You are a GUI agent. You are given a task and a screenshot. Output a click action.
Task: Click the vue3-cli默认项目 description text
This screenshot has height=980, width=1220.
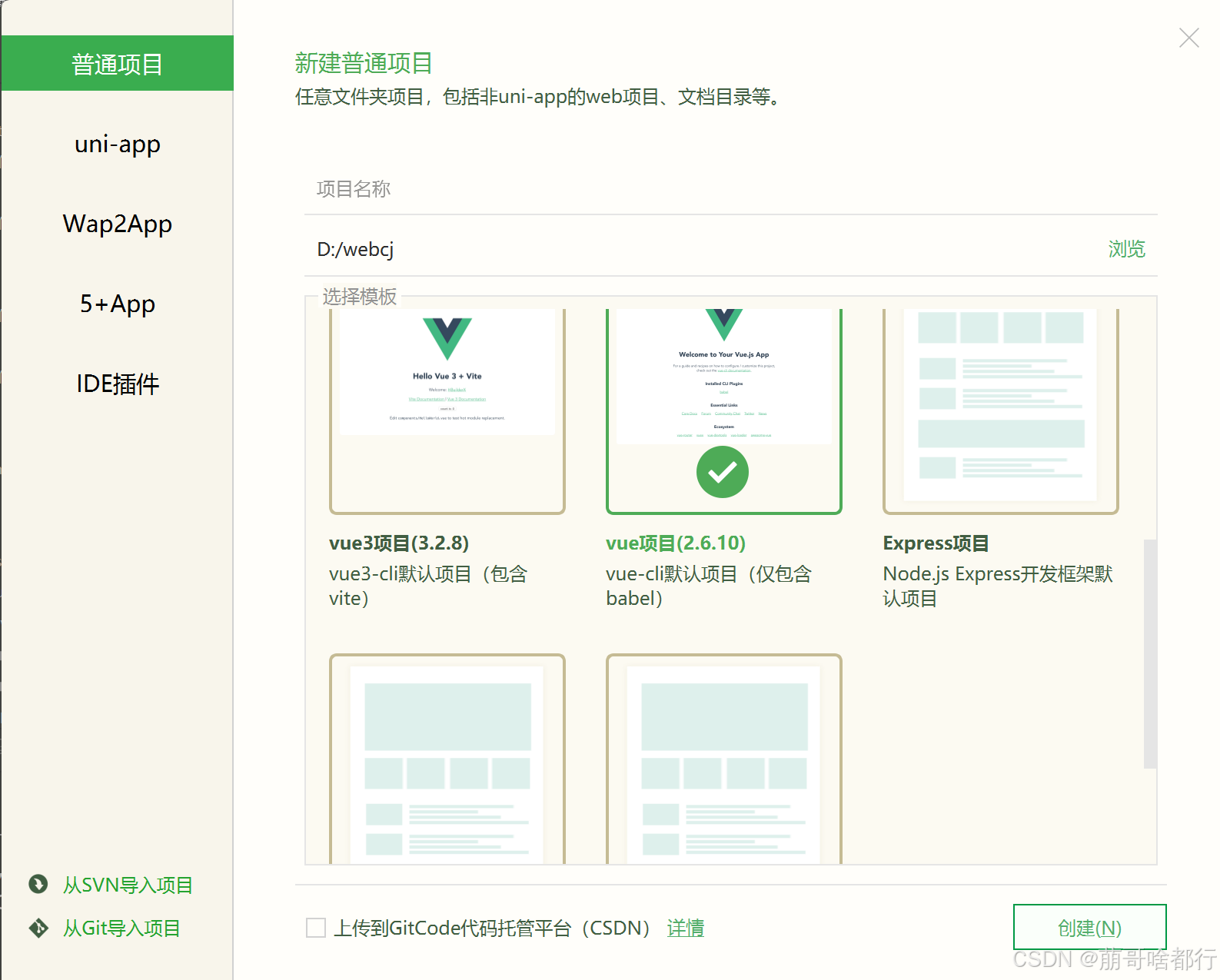click(x=428, y=586)
